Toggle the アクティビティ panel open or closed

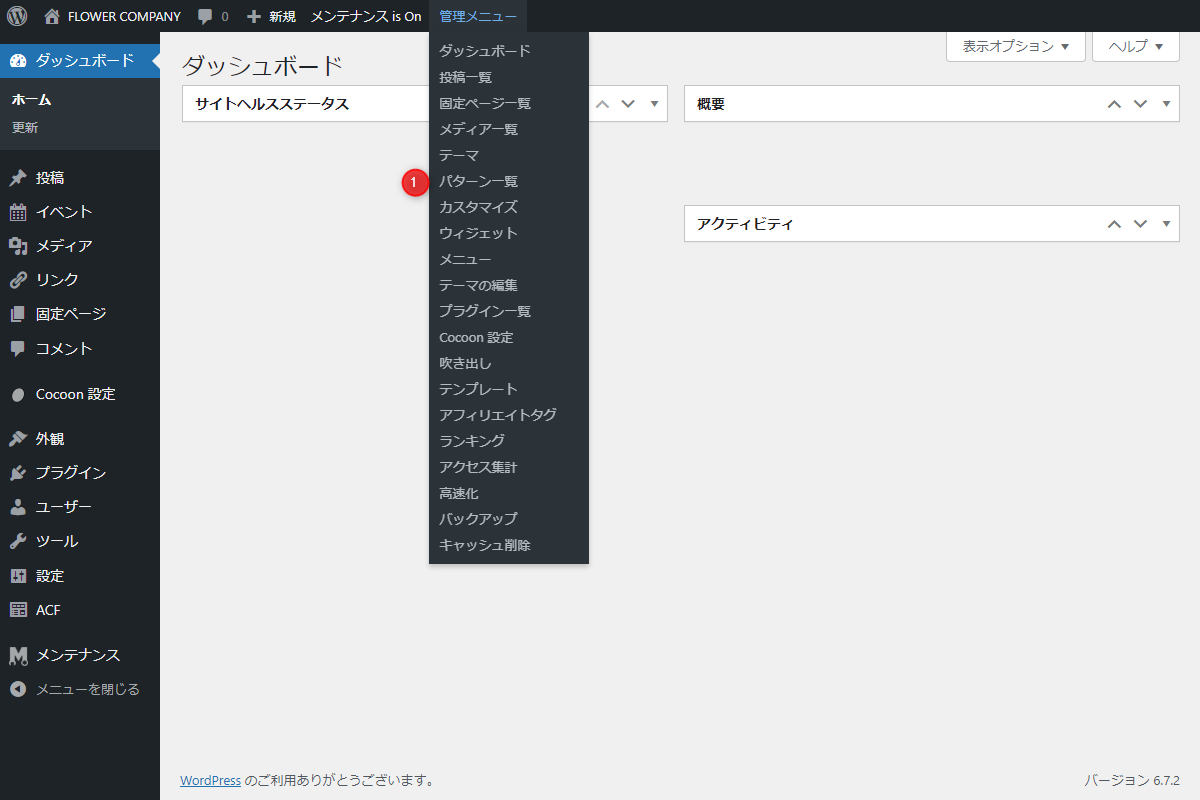pyautogui.click(x=1166, y=224)
